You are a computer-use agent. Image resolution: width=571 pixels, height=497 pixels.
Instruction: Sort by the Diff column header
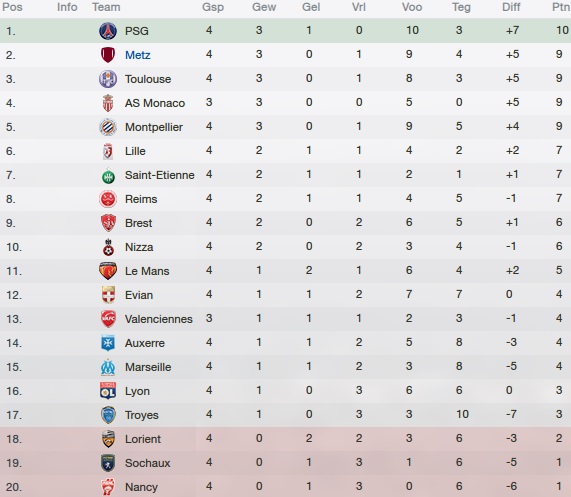coord(511,7)
